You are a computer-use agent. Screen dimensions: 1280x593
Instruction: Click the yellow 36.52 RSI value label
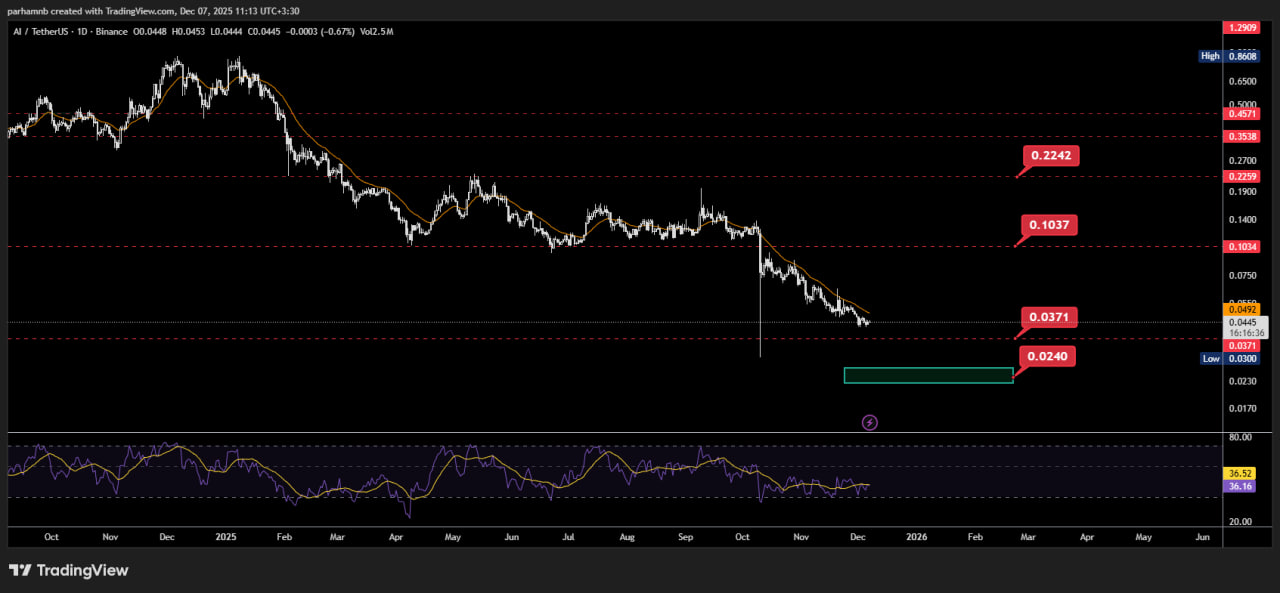pyautogui.click(x=1240, y=472)
